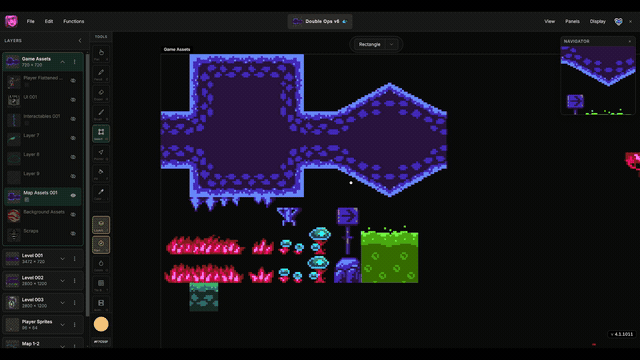640x360 pixels.
Task: Expand the Level 002 group
Action: [x=62, y=280]
